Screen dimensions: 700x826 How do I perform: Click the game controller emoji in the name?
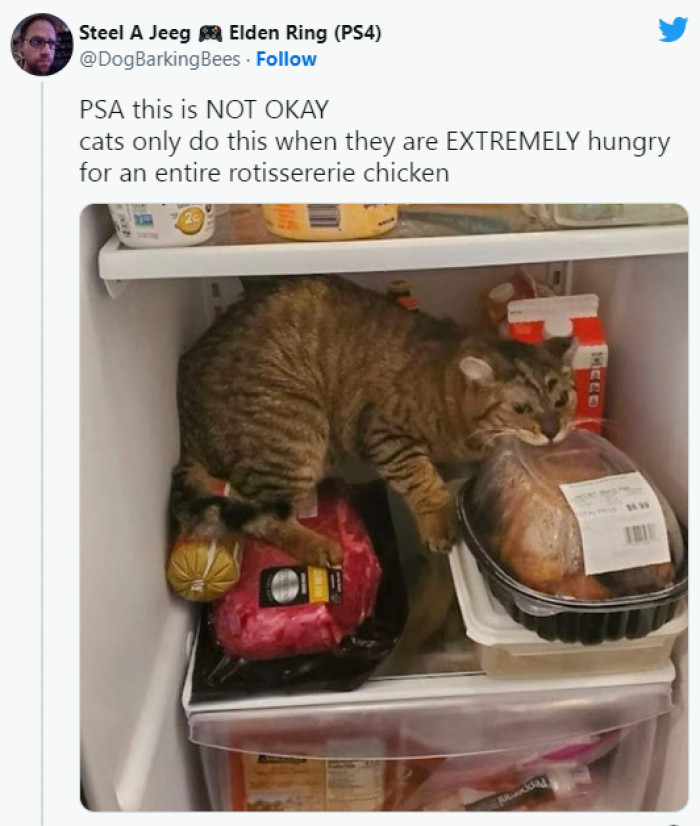(x=211, y=31)
